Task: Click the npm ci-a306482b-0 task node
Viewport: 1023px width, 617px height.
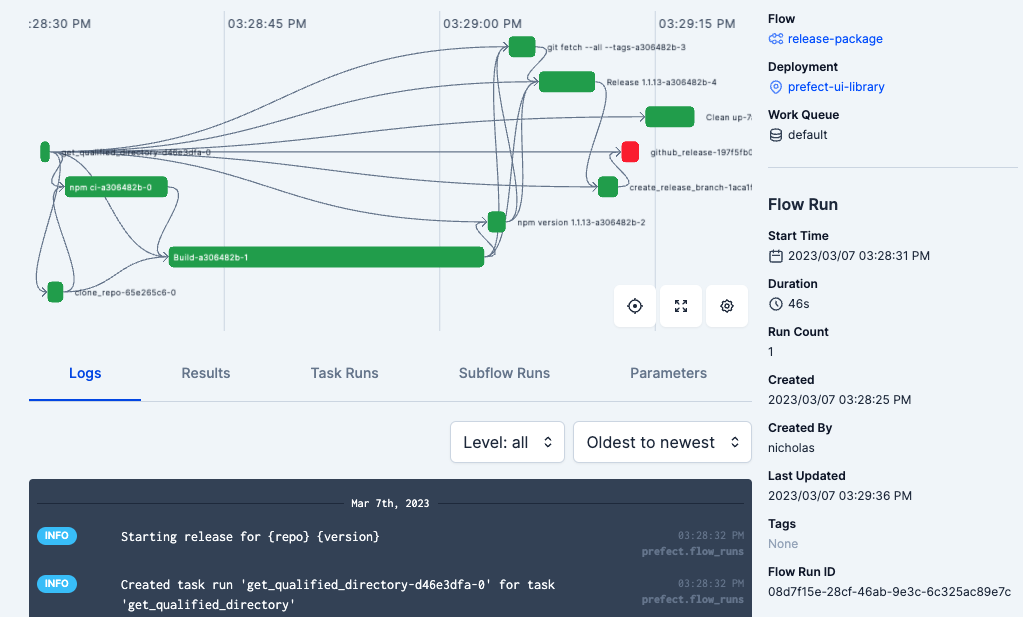Action: tap(116, 187)
